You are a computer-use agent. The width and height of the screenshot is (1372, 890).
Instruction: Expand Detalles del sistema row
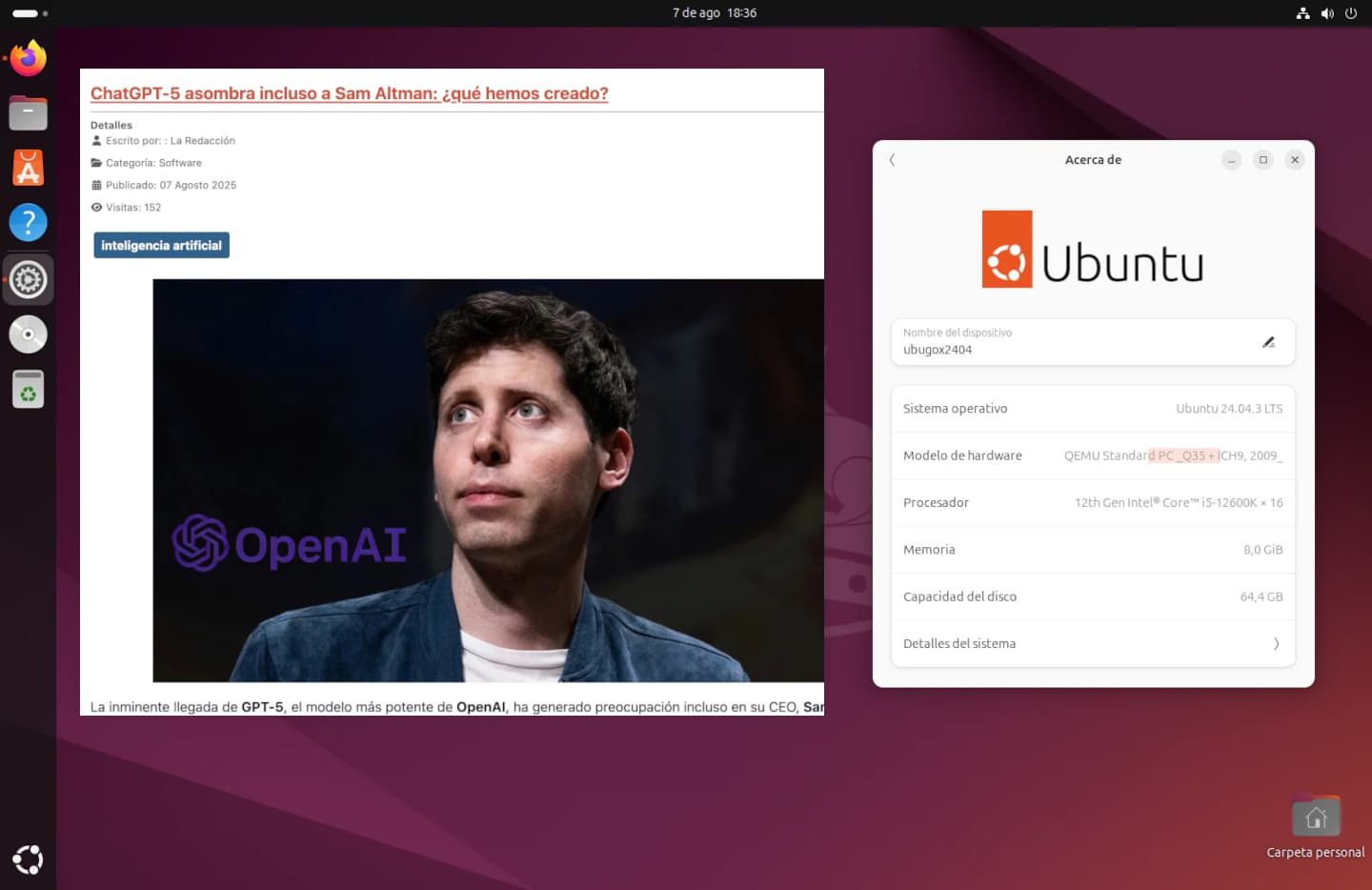point(1092,644)
